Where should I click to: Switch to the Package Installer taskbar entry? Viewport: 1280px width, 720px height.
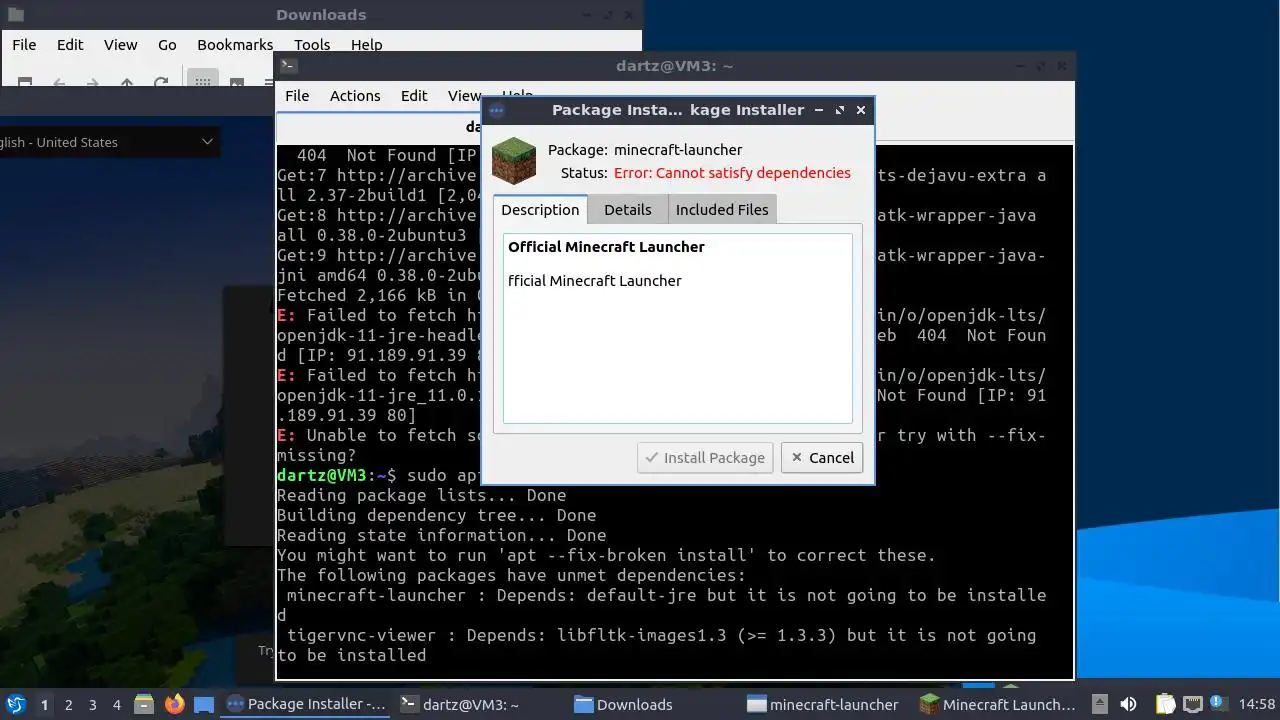tap(306, 704)
